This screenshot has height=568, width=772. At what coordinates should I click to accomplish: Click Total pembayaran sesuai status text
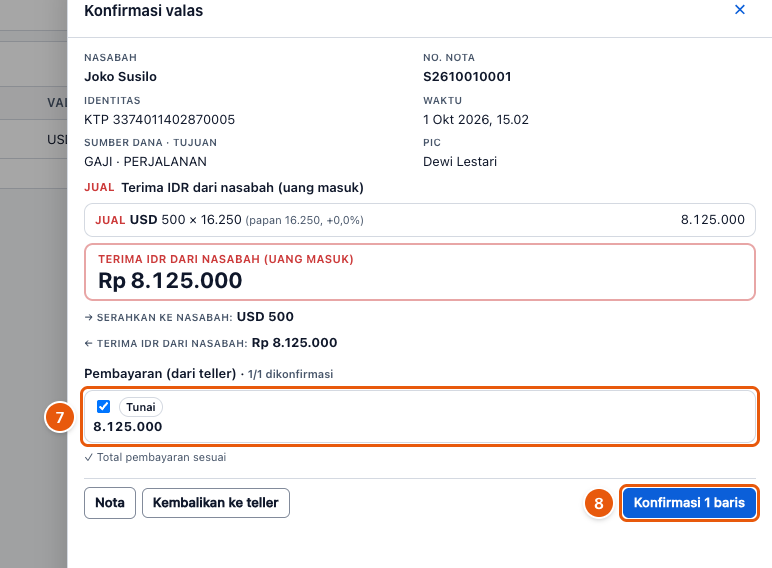click(156, 457)
